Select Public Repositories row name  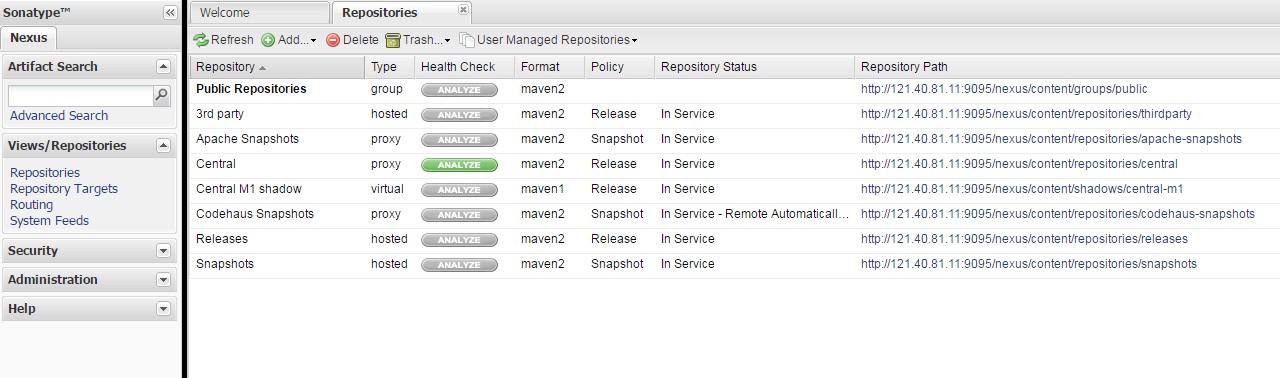click(x=251, y=89)
